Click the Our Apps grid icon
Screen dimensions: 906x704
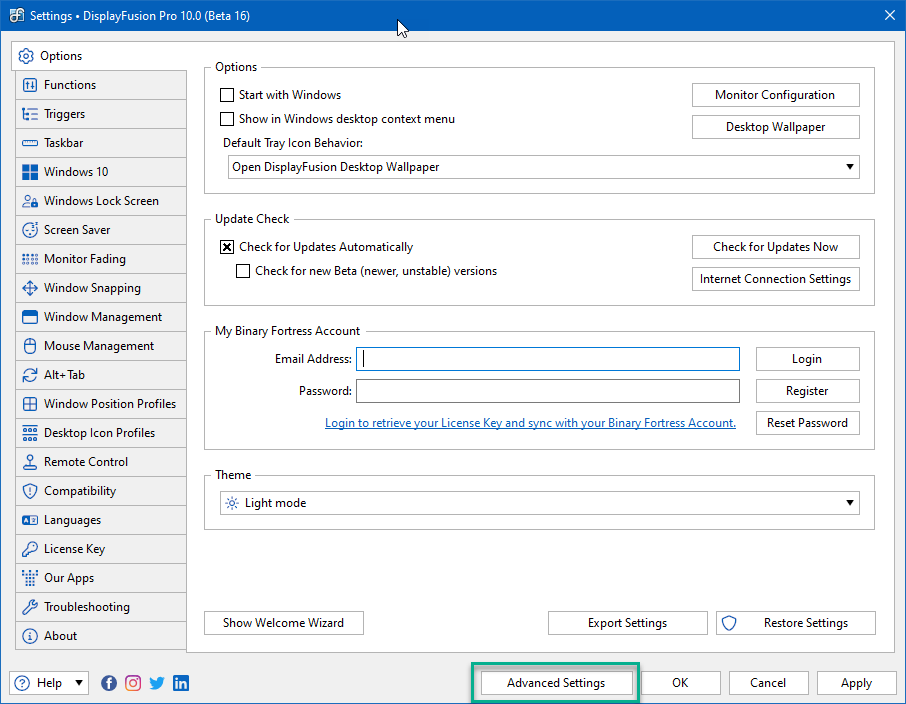[x=29, y=577]
